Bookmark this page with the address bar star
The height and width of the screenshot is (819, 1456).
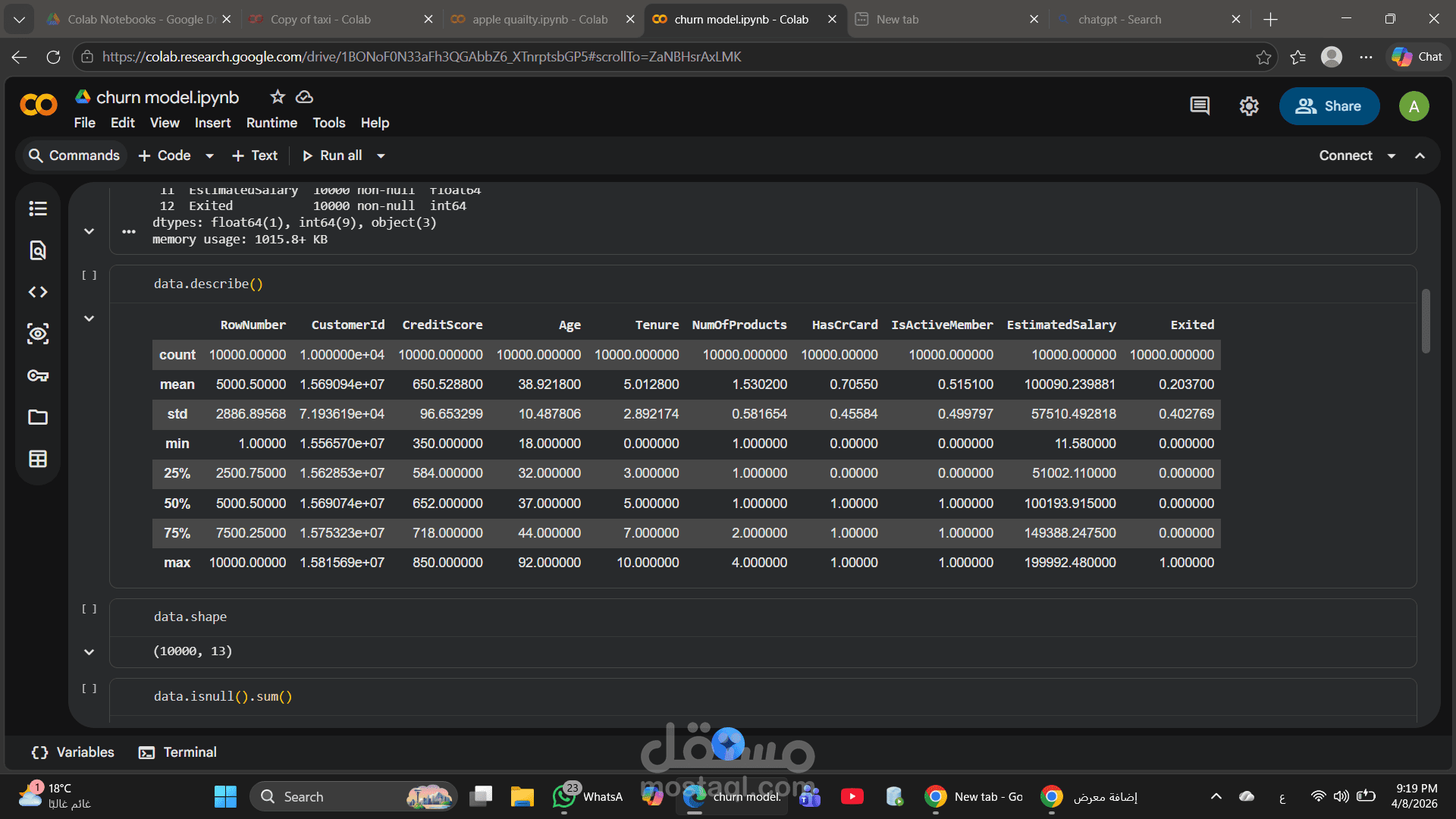pyautogui.click(x=1263, y=57)
